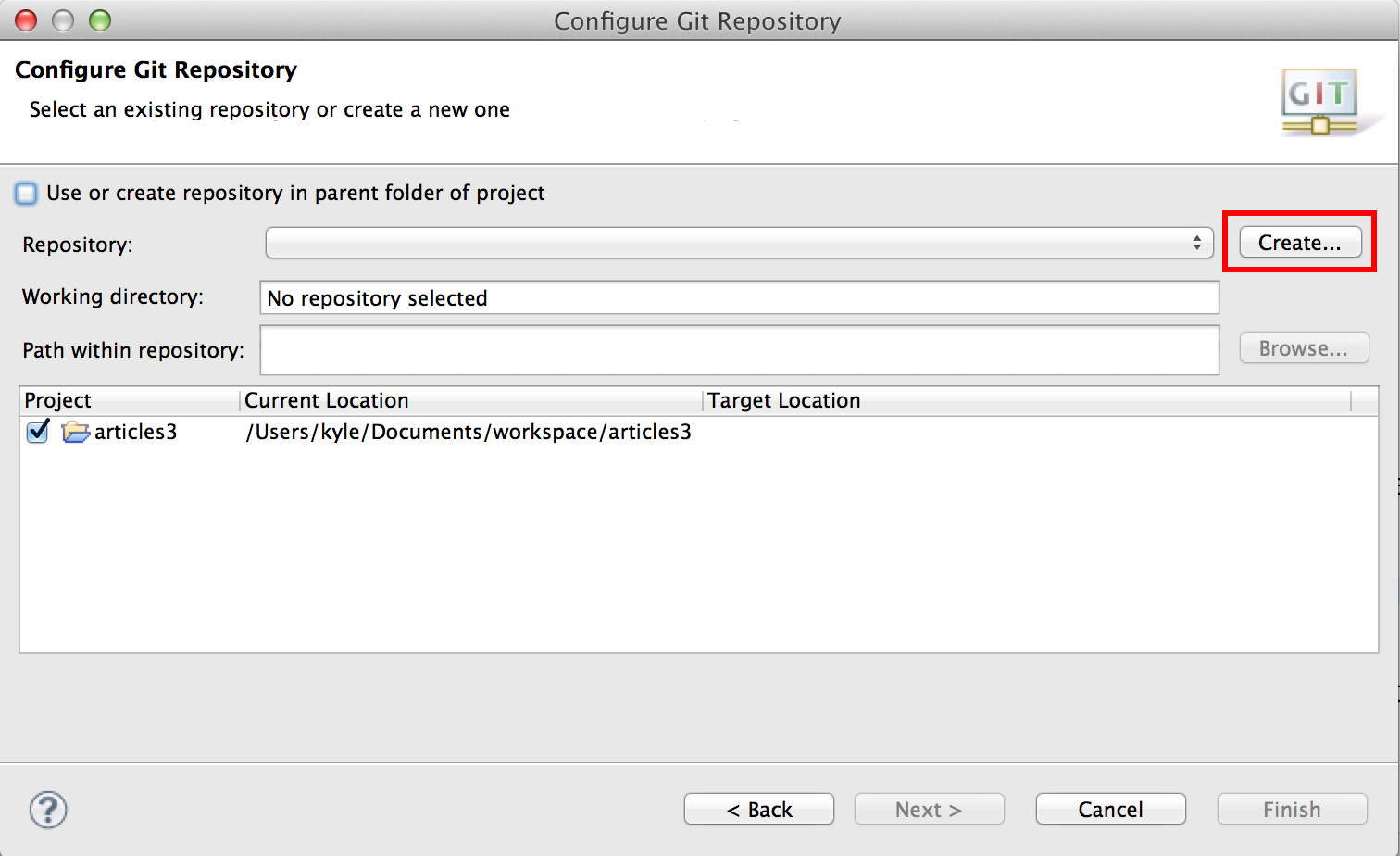
Task: Cancel the repository configuration wizard
Action: [x=1110, y=810]
